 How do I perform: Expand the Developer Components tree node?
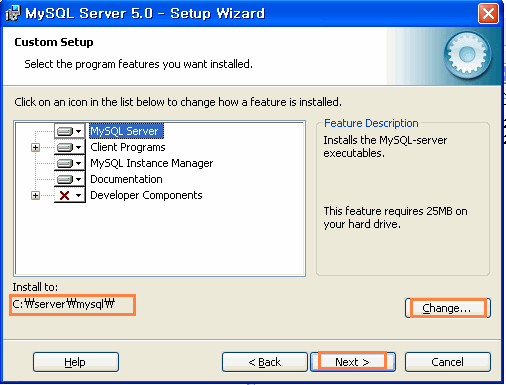[35, 195]
